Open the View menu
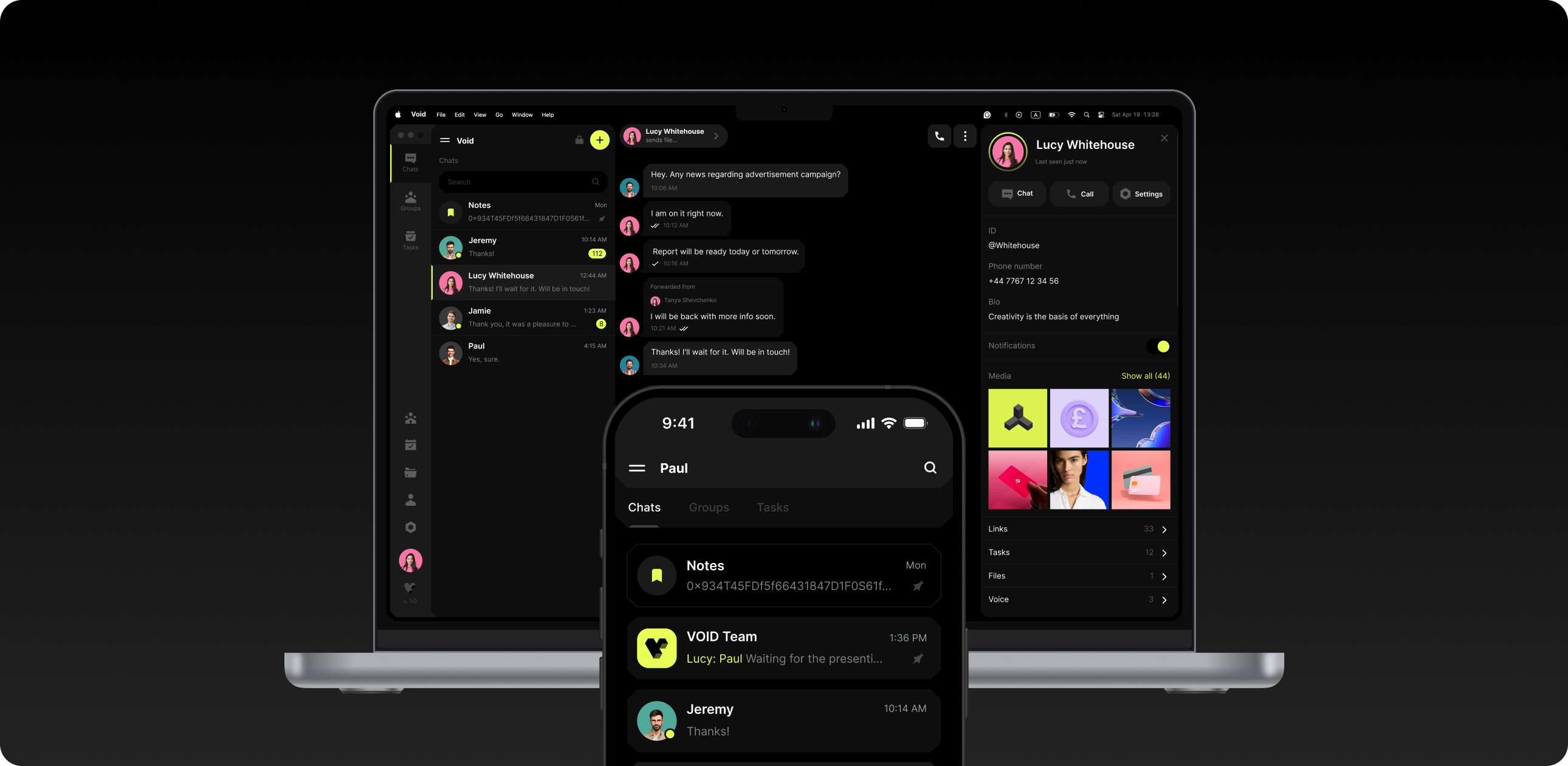This screenshot has height=766, width=1568. click(x=480, y=114)
